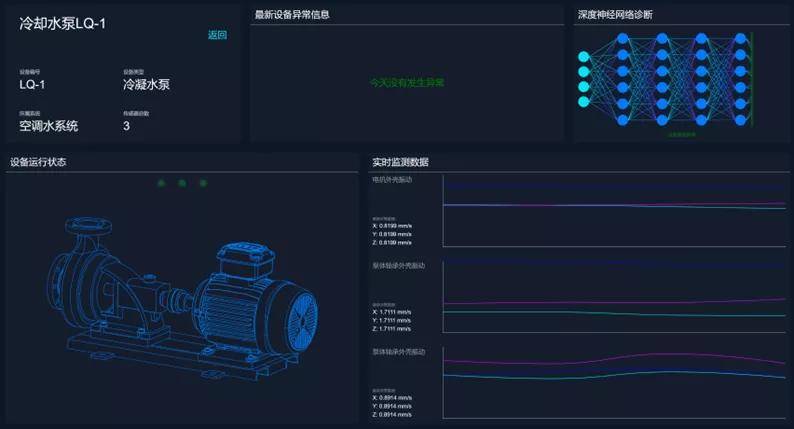Screen dimensions: 794x429
Task: Click the 返回 back link
Action: point(217,35)
